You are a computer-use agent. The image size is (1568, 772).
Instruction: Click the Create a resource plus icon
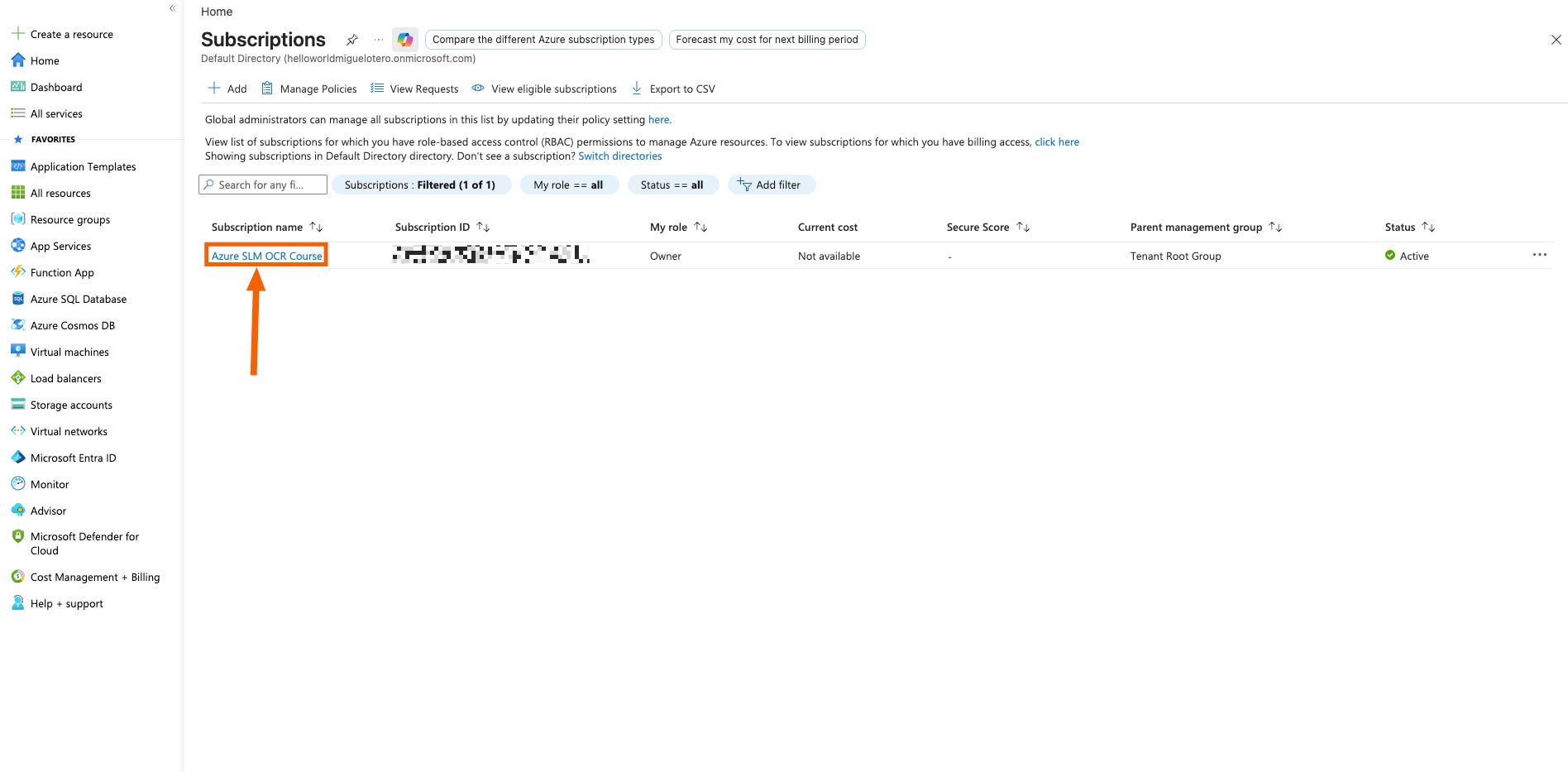click(x=17, y=34)
